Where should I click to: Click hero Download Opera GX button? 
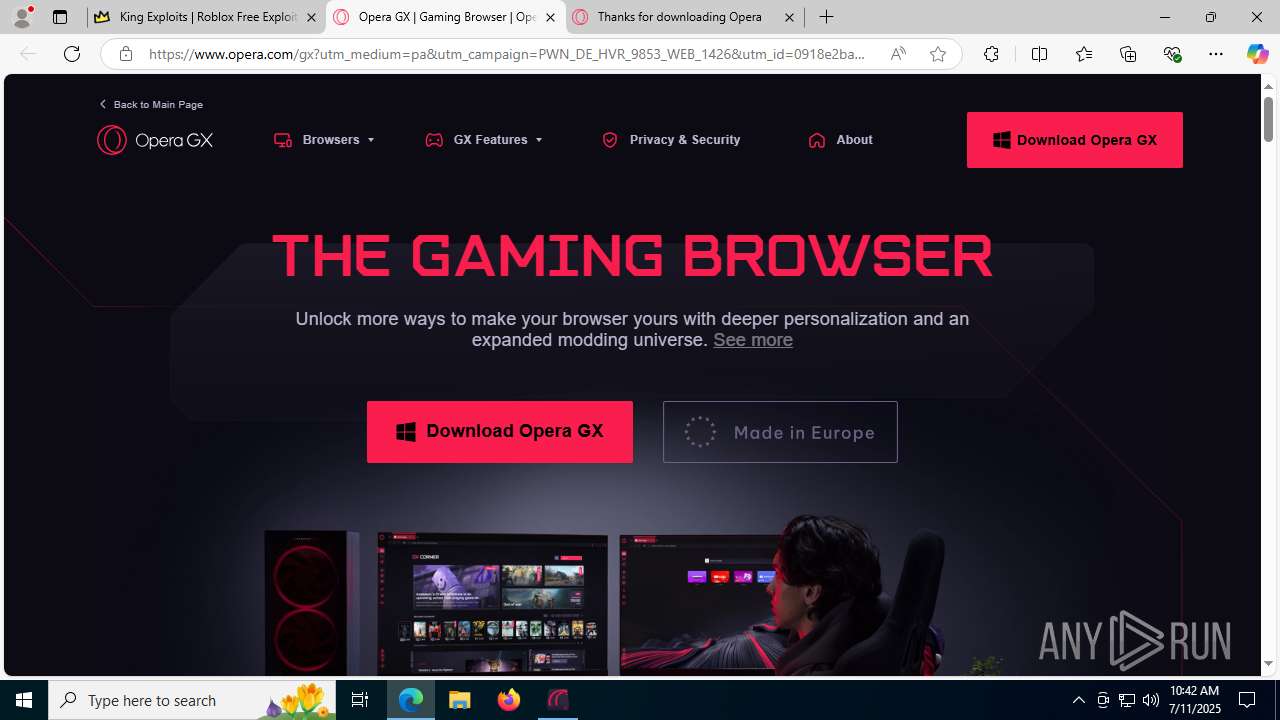point(500,432)
